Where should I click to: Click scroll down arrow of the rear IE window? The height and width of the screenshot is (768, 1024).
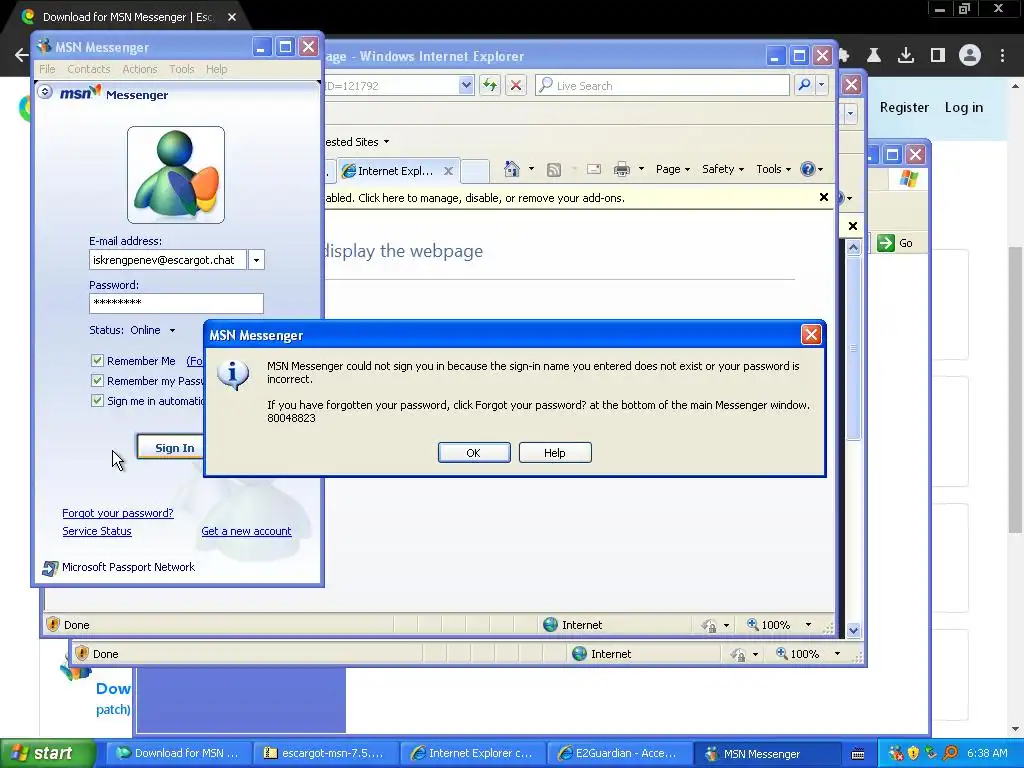853,630
